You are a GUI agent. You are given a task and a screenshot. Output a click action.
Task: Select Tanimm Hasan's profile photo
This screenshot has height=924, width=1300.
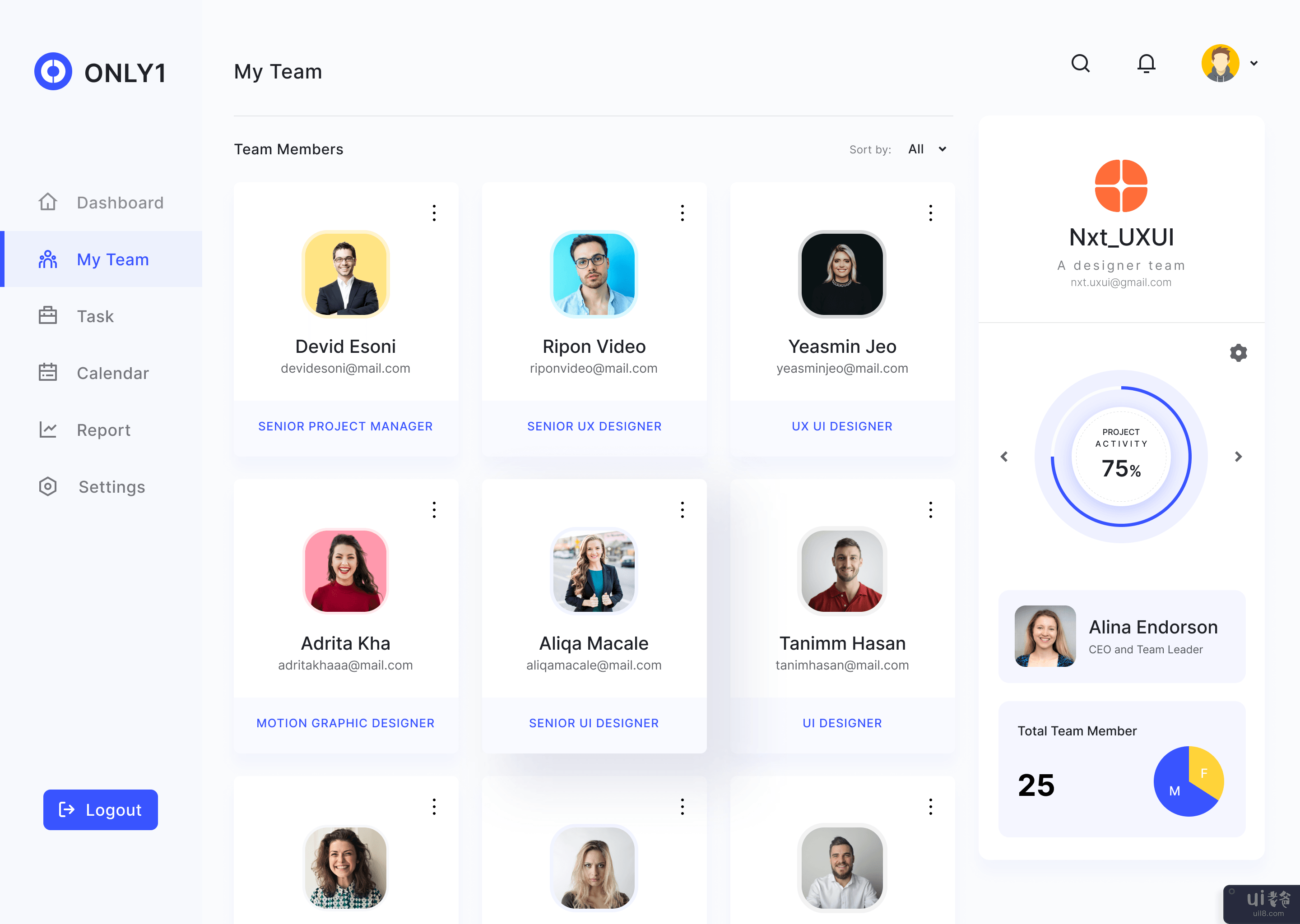842,571
